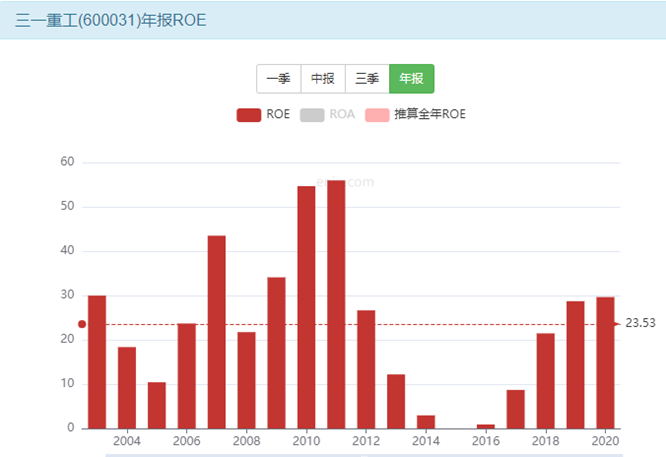
Task: Click the 23.53 average line label
Action: coord(640,324)
